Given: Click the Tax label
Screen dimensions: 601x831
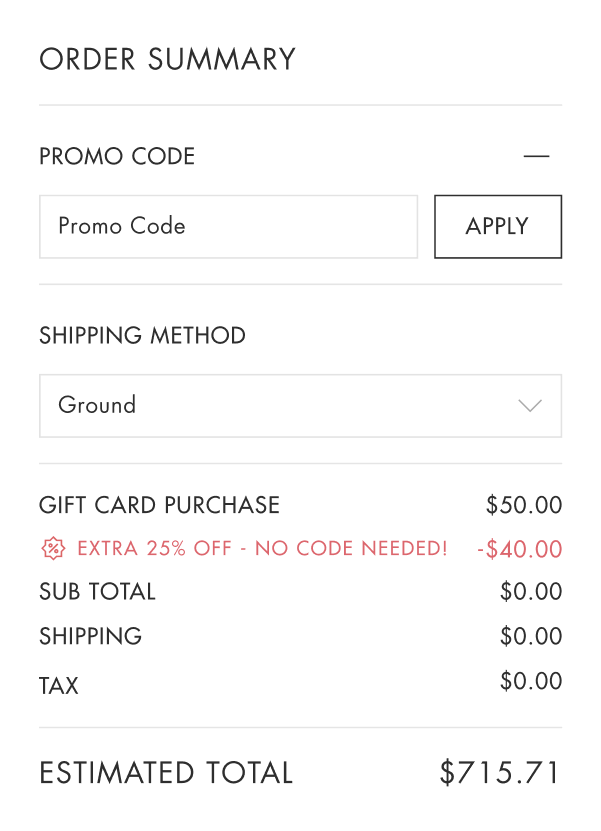Looking at the screenshot, I should (x=59, y=686).
